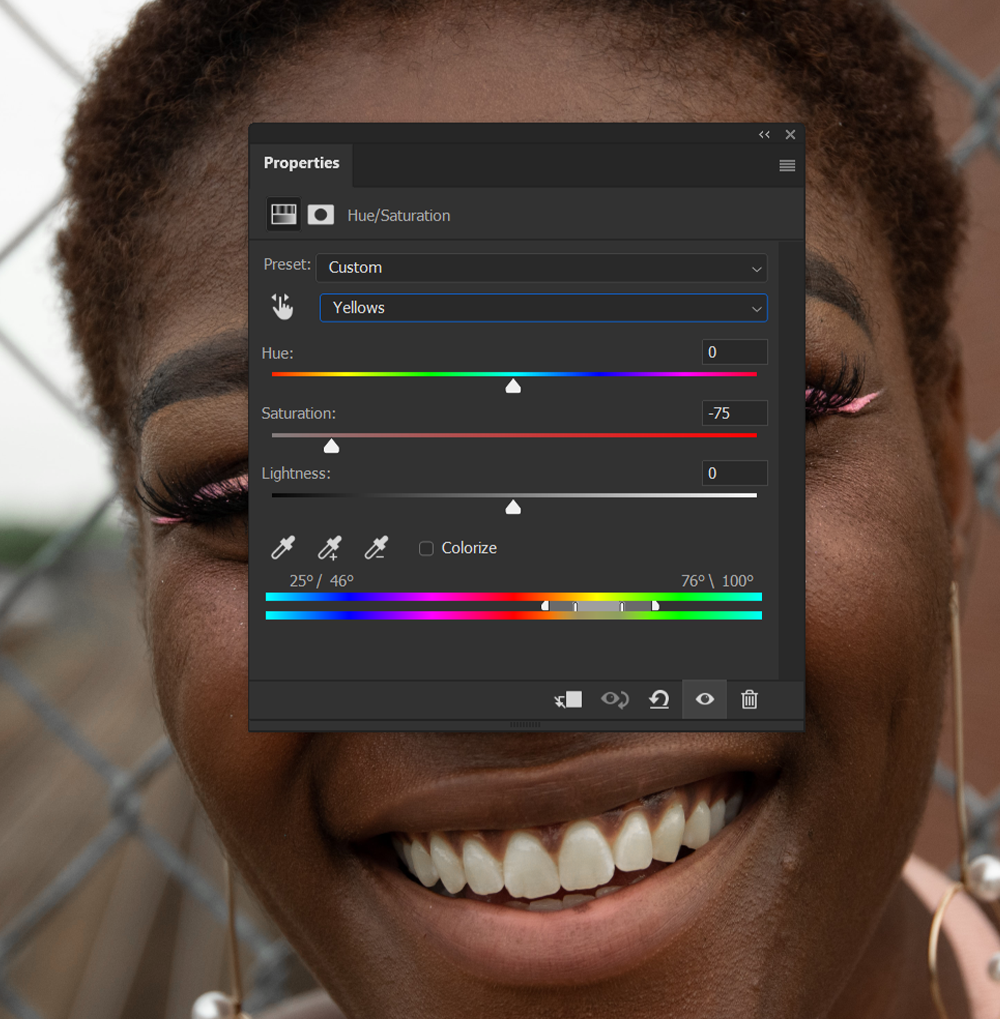
Task: Select the add to sample eyedropper
Action: [x=329, y=548]
